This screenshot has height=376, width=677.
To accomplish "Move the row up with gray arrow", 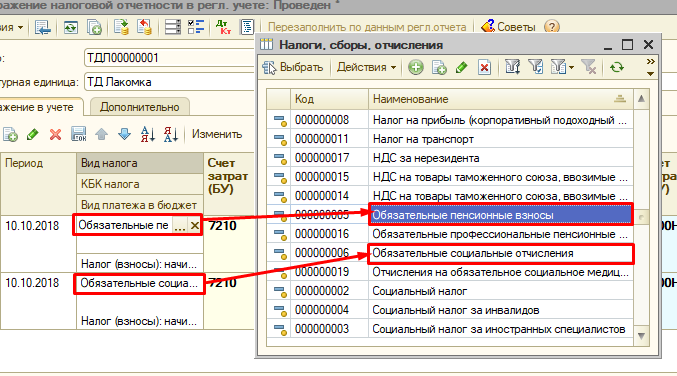I will (101, 134).
